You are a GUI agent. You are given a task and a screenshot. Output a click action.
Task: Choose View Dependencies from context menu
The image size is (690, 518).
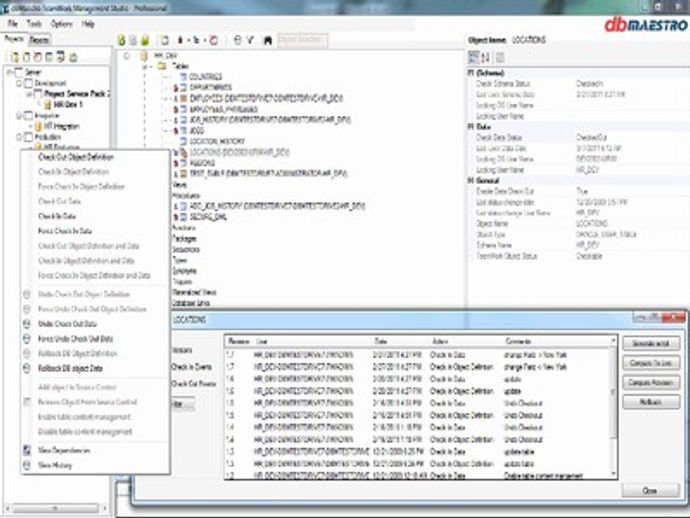pos(95,450)
